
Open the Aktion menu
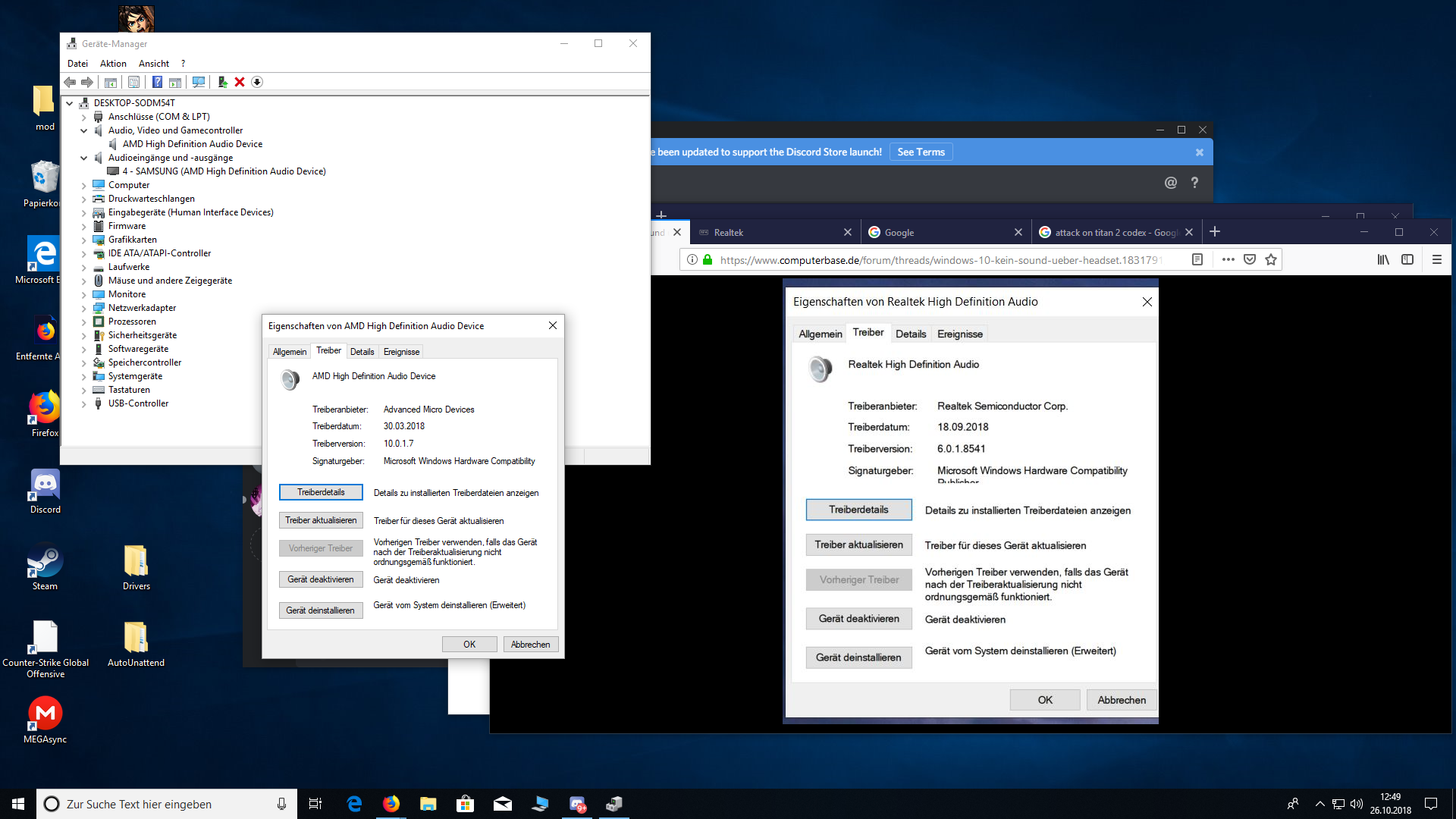113,64
